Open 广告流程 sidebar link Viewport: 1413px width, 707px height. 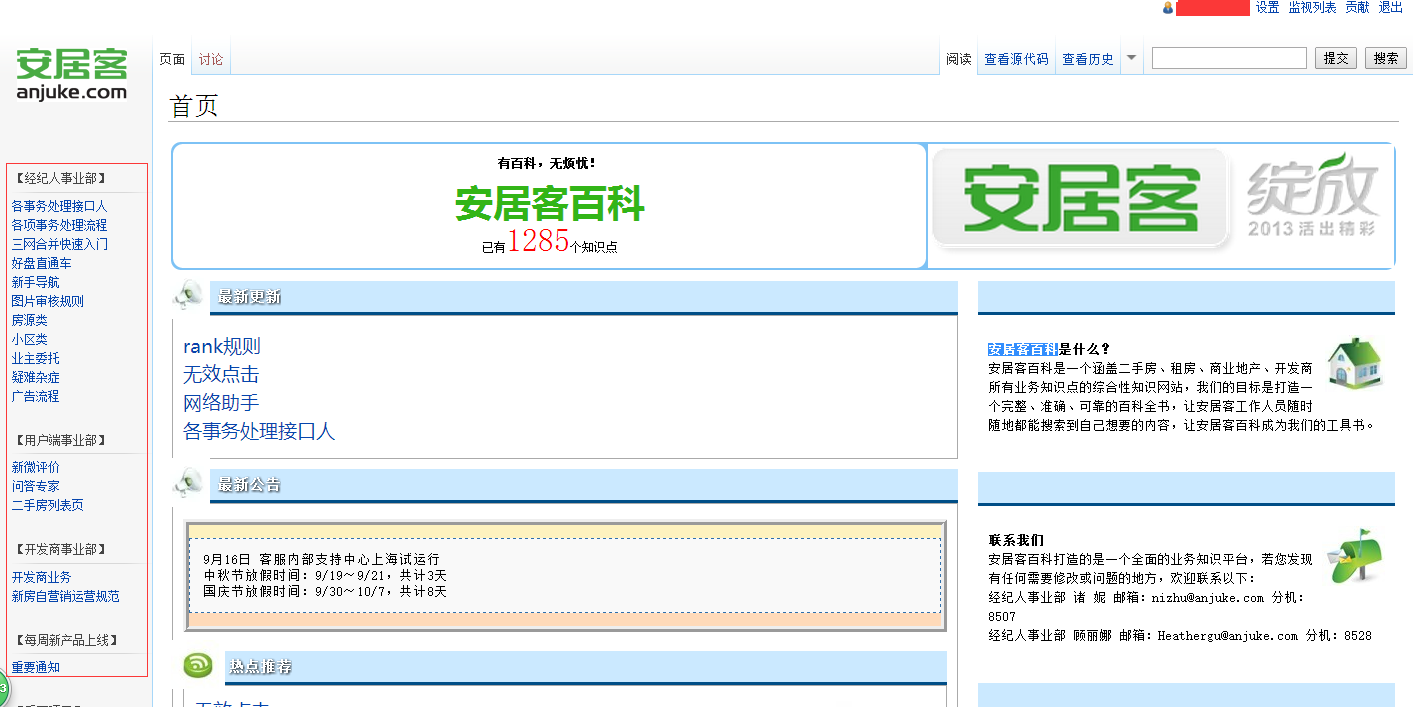[35, 396]
